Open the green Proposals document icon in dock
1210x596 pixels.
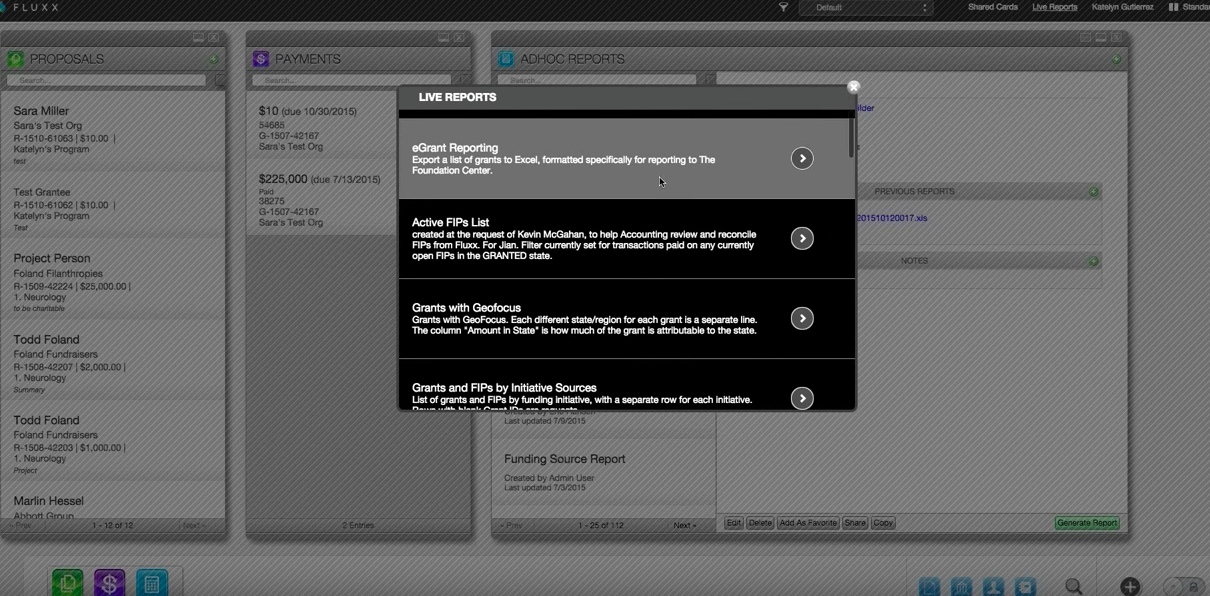point(66,582)
